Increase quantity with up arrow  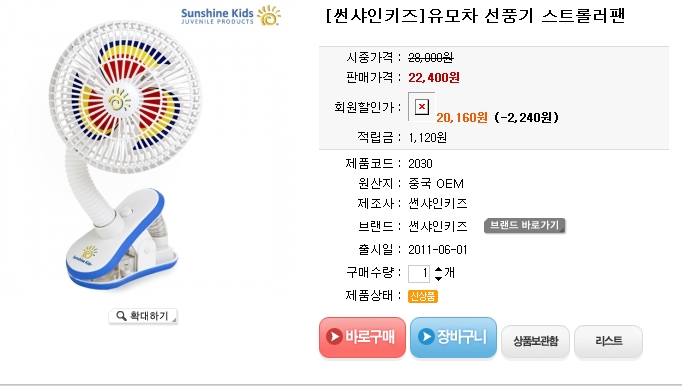438,269
